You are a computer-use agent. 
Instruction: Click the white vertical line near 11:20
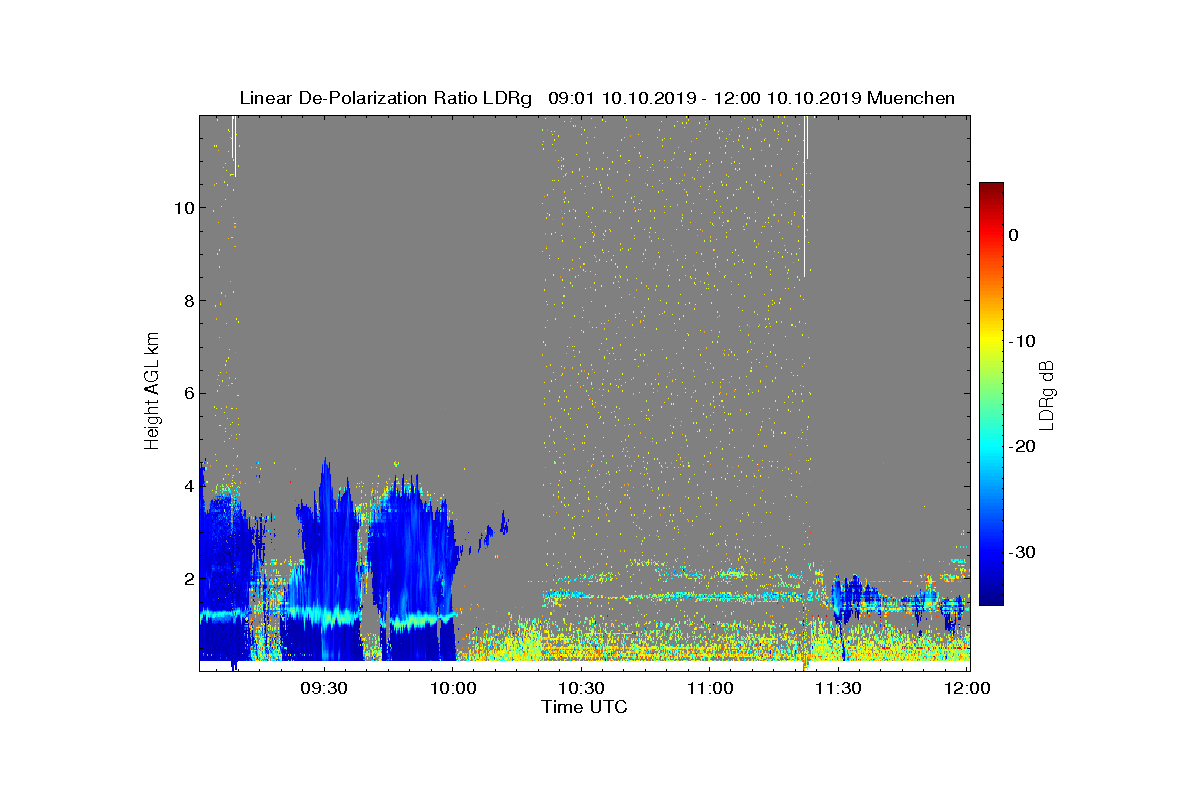(805, 196)
